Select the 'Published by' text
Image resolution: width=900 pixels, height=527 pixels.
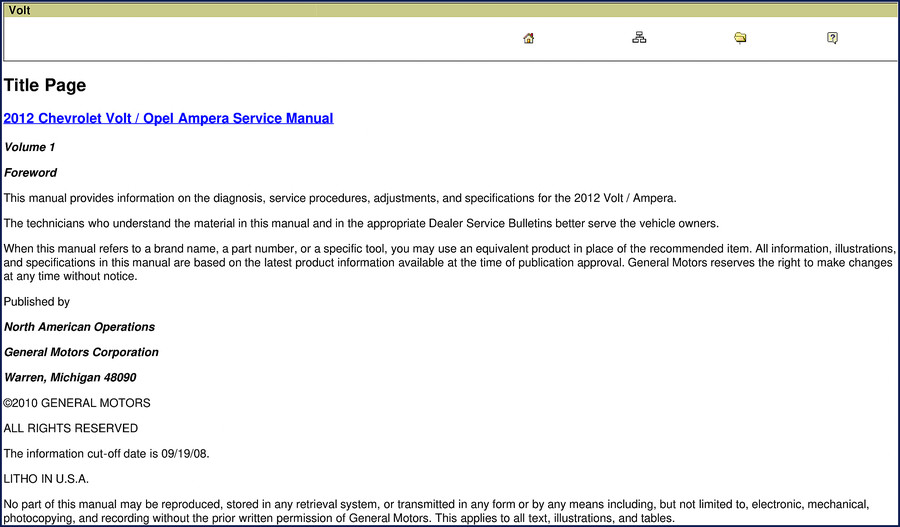37,301
